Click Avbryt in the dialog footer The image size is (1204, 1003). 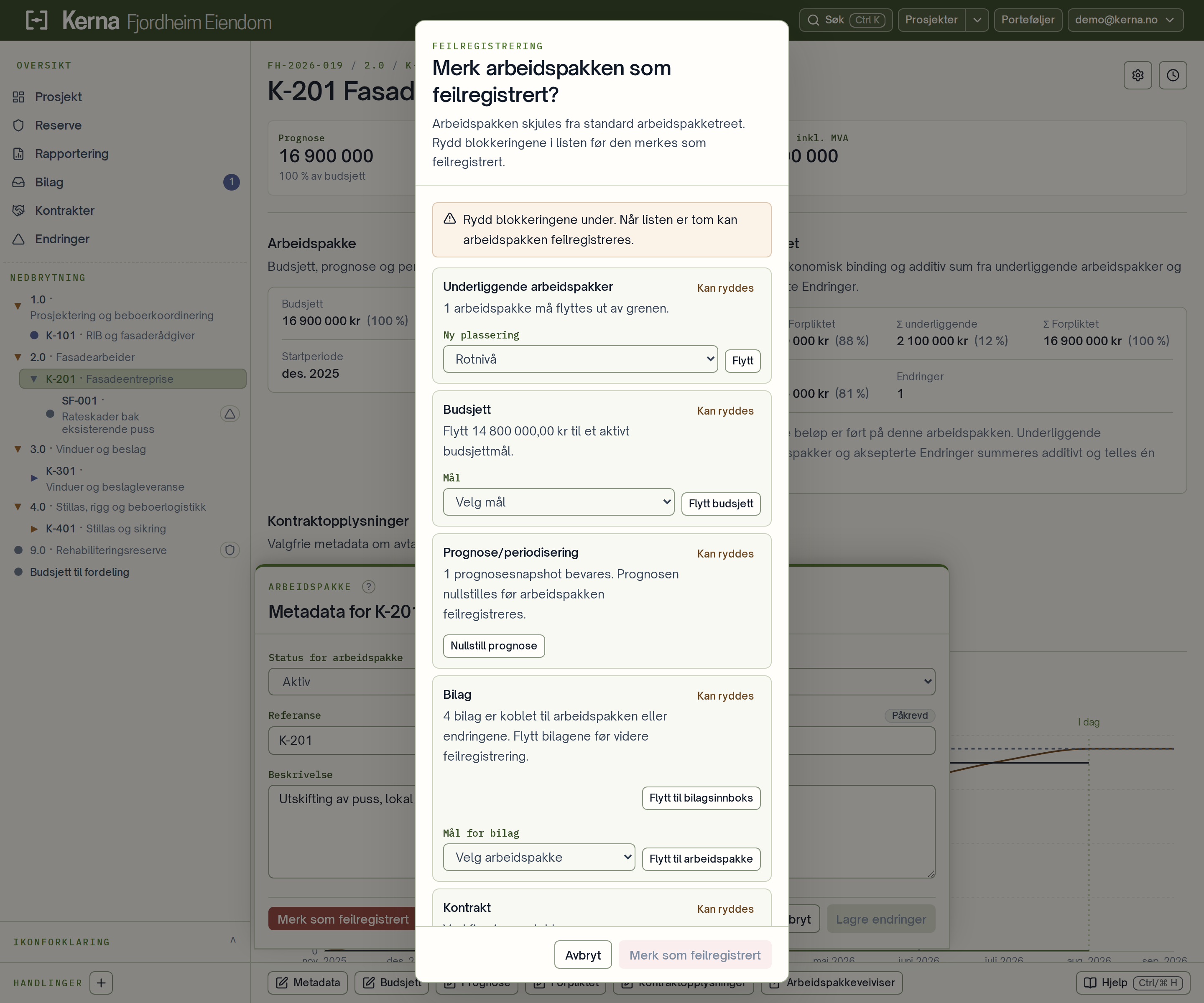(x=582, y=955)
